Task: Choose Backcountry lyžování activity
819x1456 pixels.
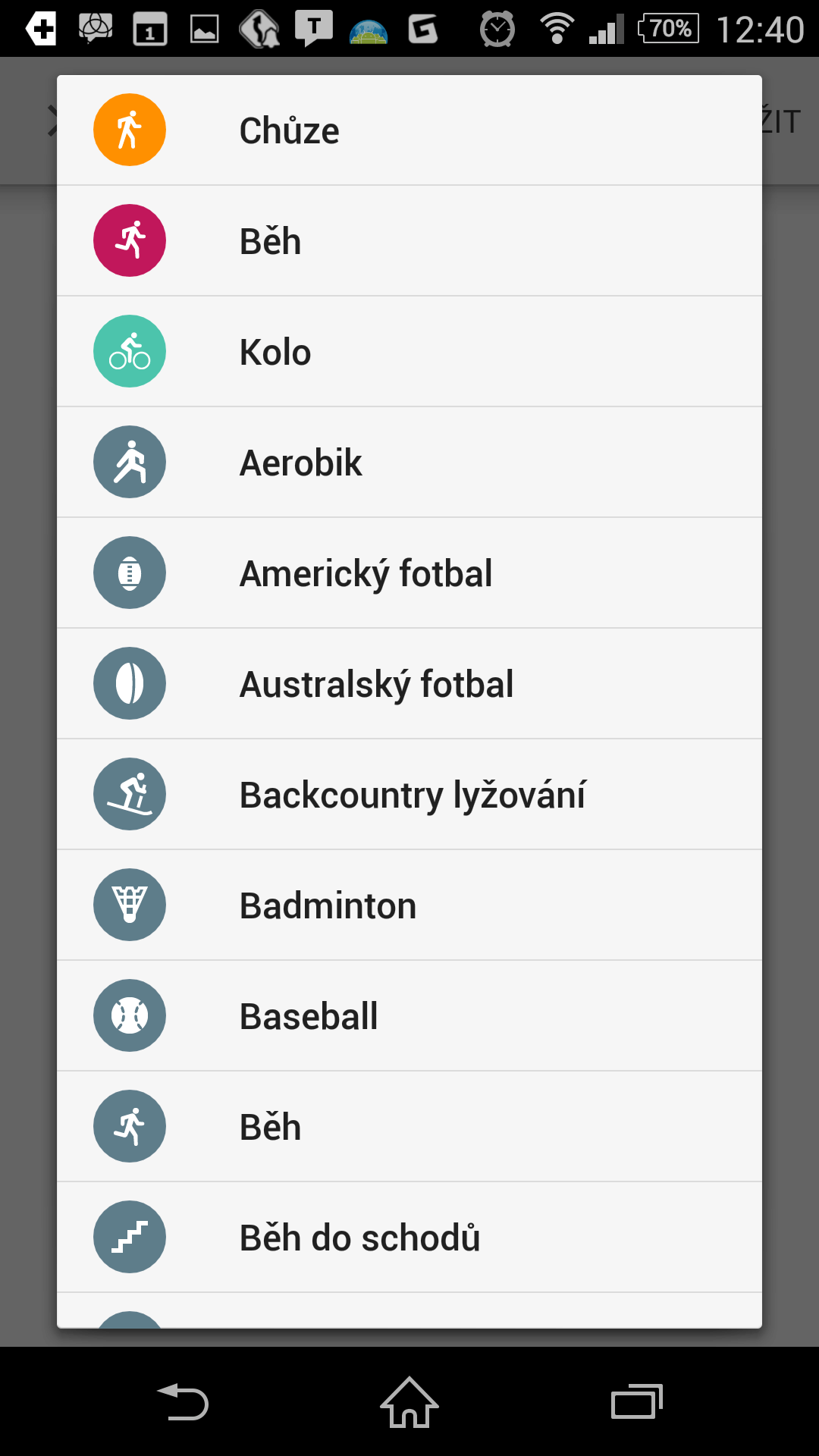Action: coord(413,795)
